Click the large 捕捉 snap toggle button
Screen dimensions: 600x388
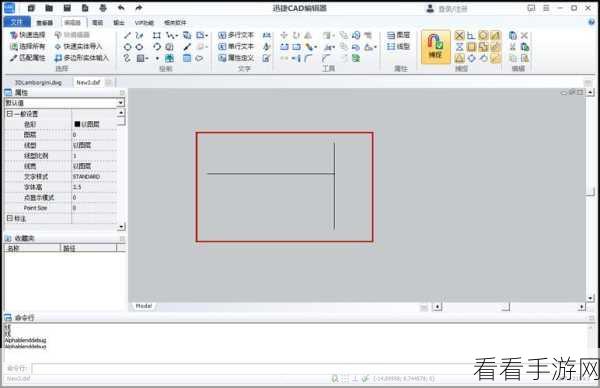[435, 47]
